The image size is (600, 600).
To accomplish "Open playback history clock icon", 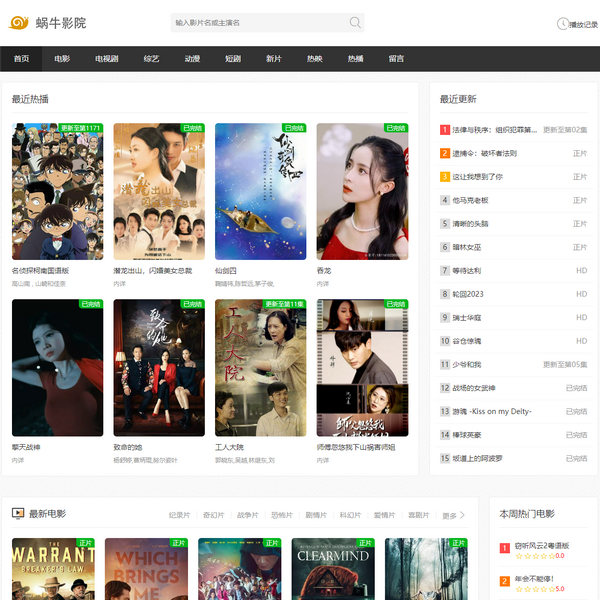I will point(562,24).
